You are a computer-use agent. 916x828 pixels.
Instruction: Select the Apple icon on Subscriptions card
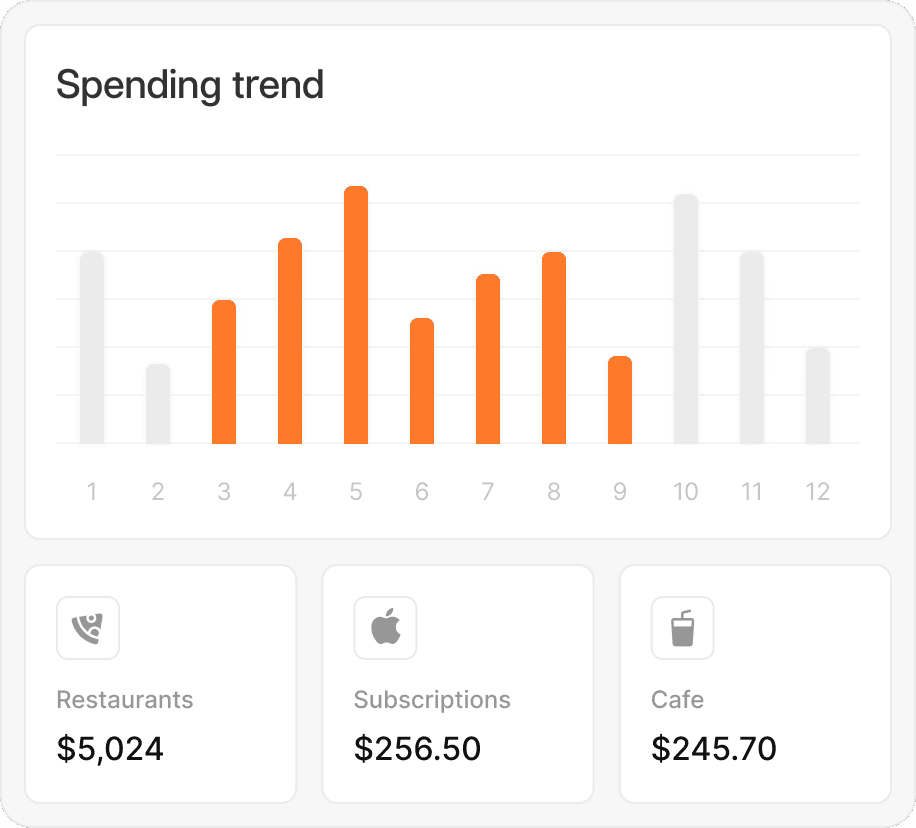coord(384,628)
